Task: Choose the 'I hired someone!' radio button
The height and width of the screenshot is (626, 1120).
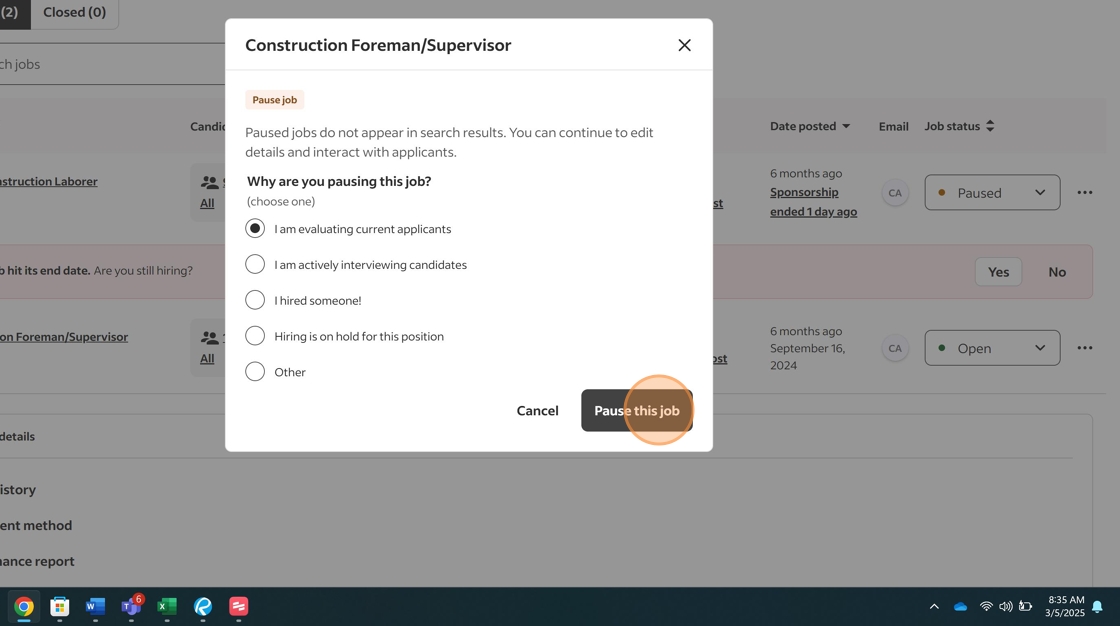Action: pos(255,300)
